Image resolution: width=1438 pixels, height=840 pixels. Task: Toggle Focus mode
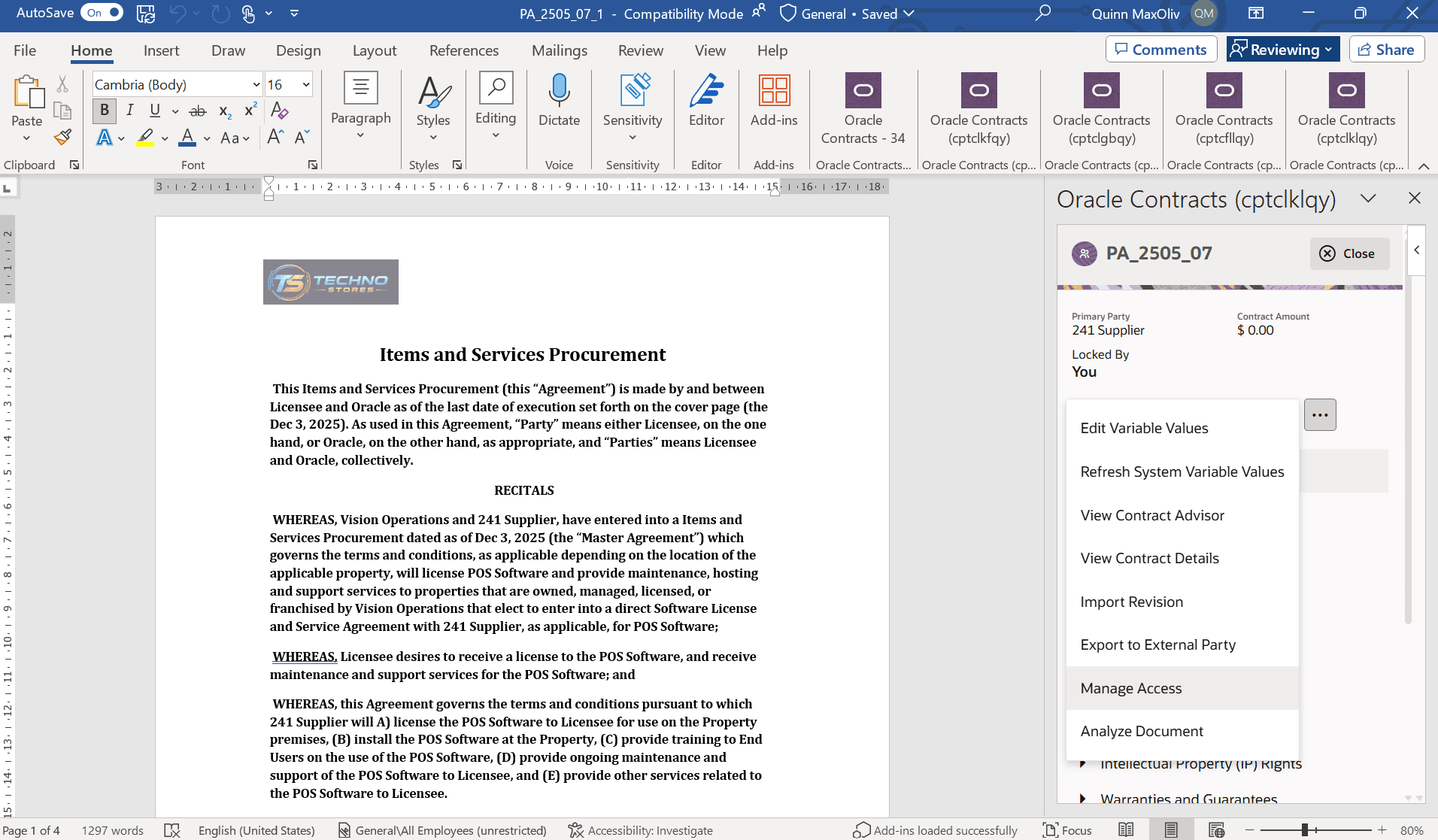1068,830
